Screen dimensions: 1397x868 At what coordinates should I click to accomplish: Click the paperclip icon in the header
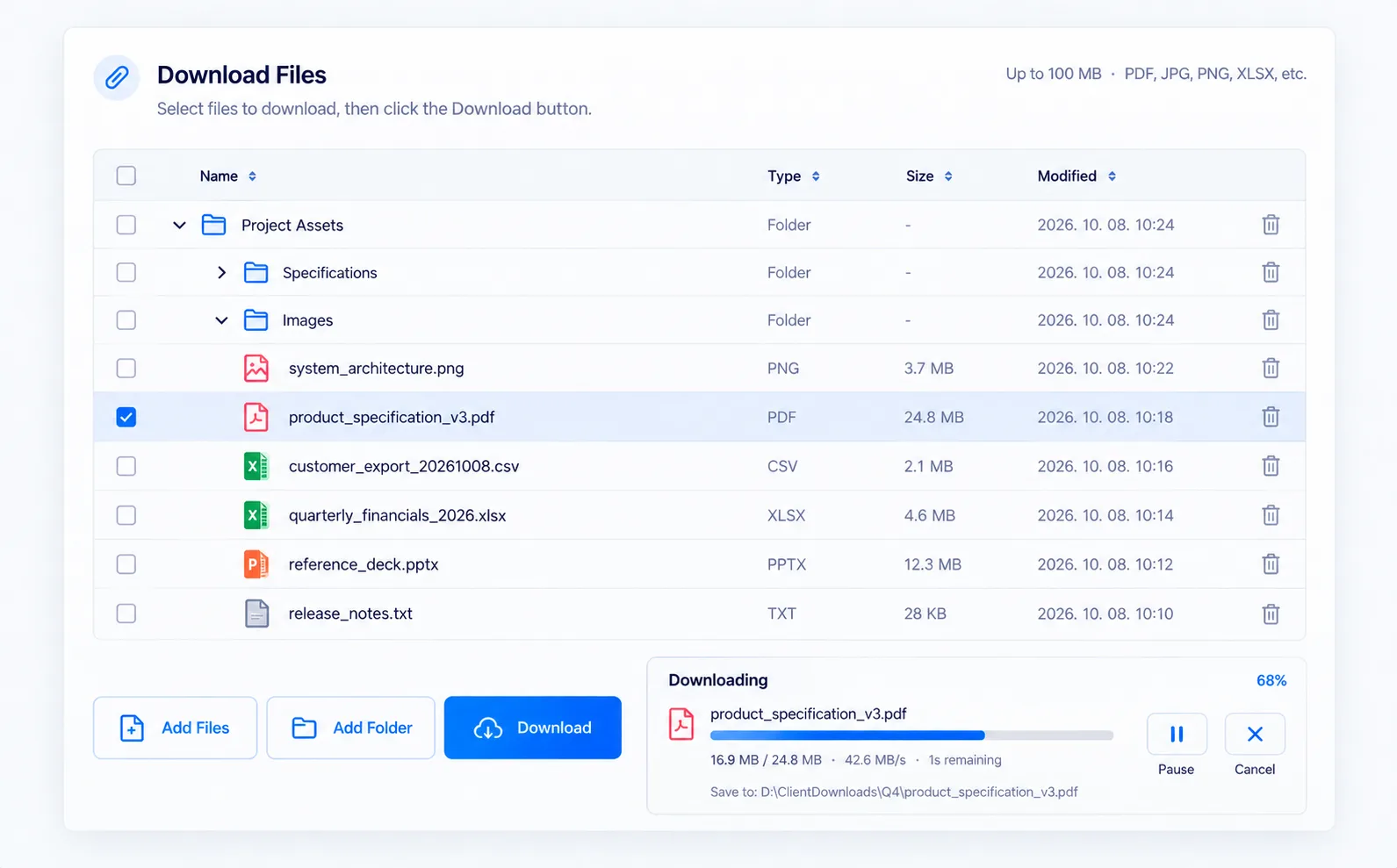click(117, 78)
